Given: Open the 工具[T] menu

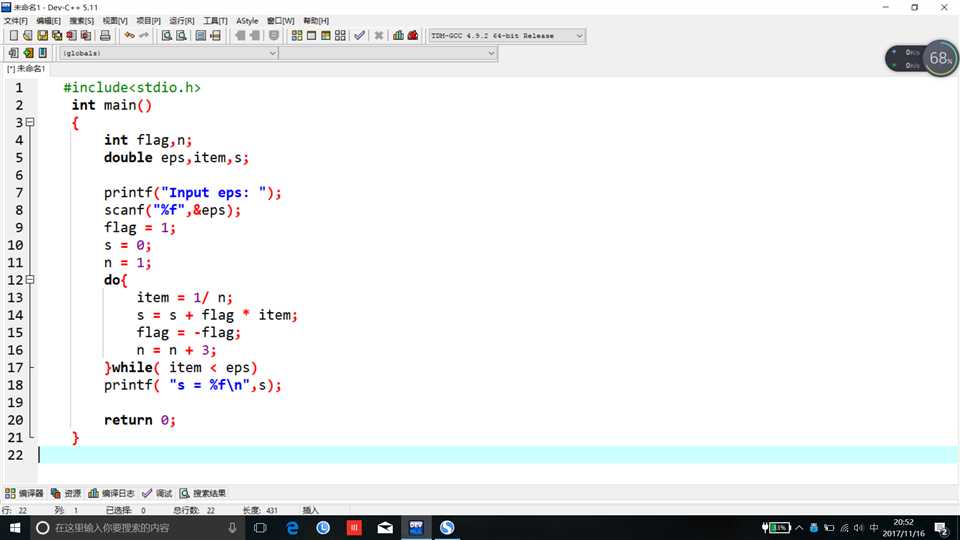Looking at the screenshot, I should [x=215, y=21].
